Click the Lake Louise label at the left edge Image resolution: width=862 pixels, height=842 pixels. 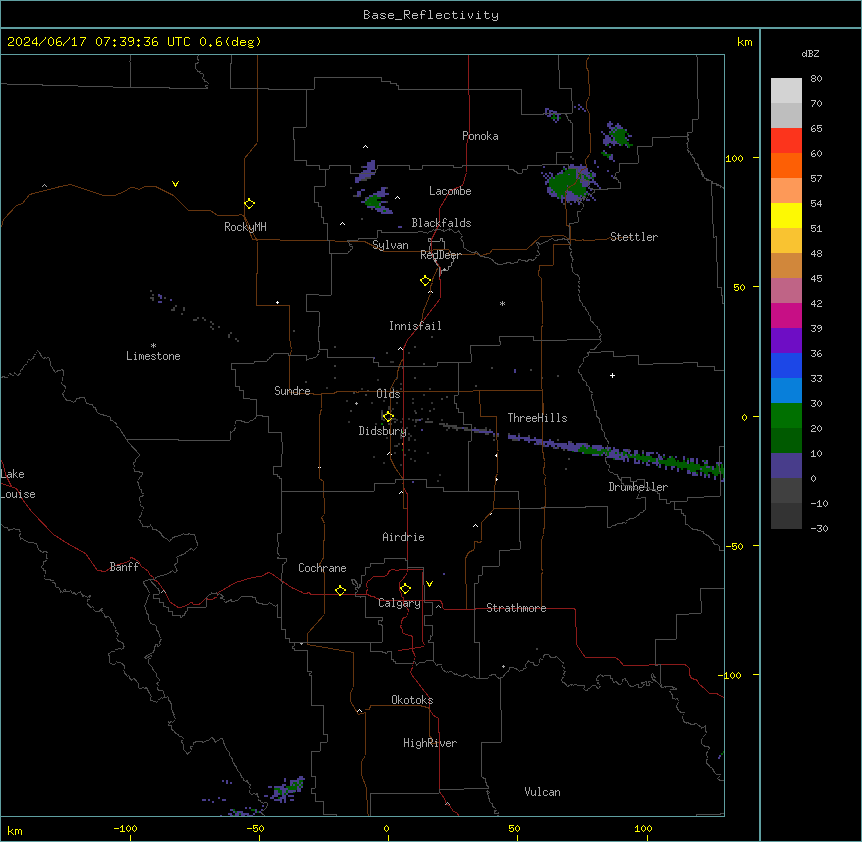click(x=17, y=484)
